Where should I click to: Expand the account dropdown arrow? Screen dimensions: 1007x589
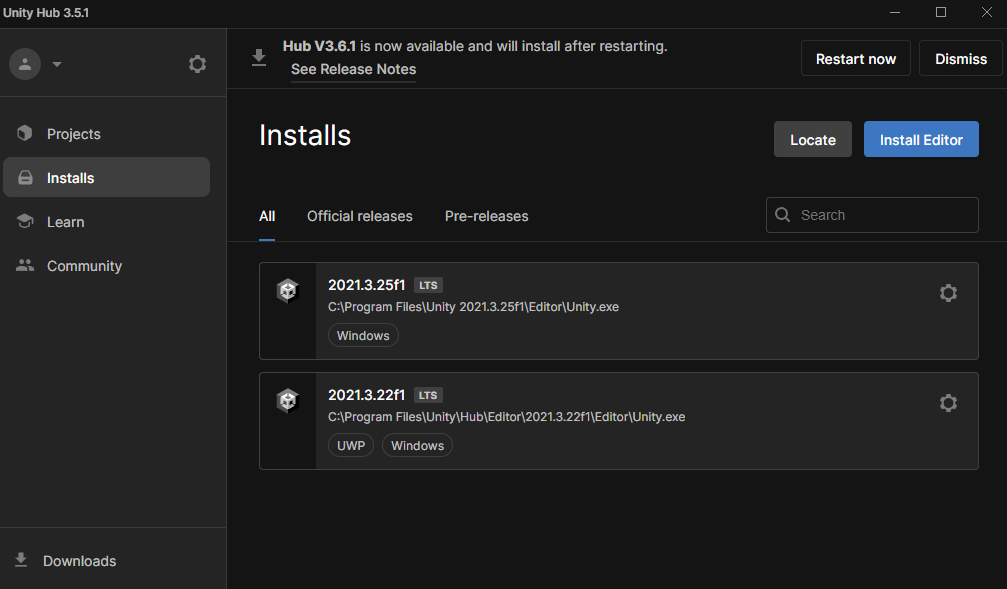tap(57, 64)
